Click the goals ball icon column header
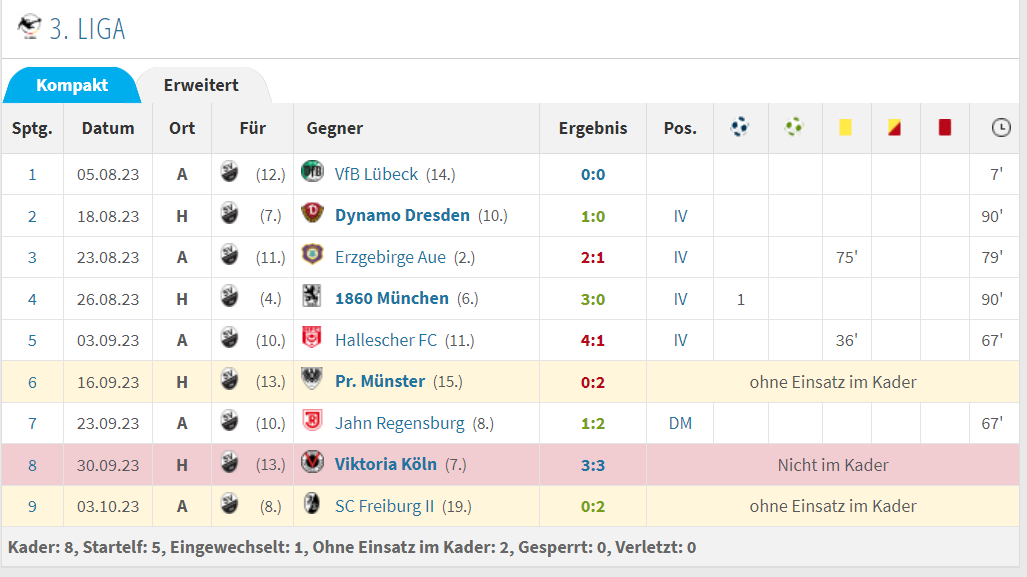Image resolution: width=1027 pixels, height=577 pixels. 739,126
